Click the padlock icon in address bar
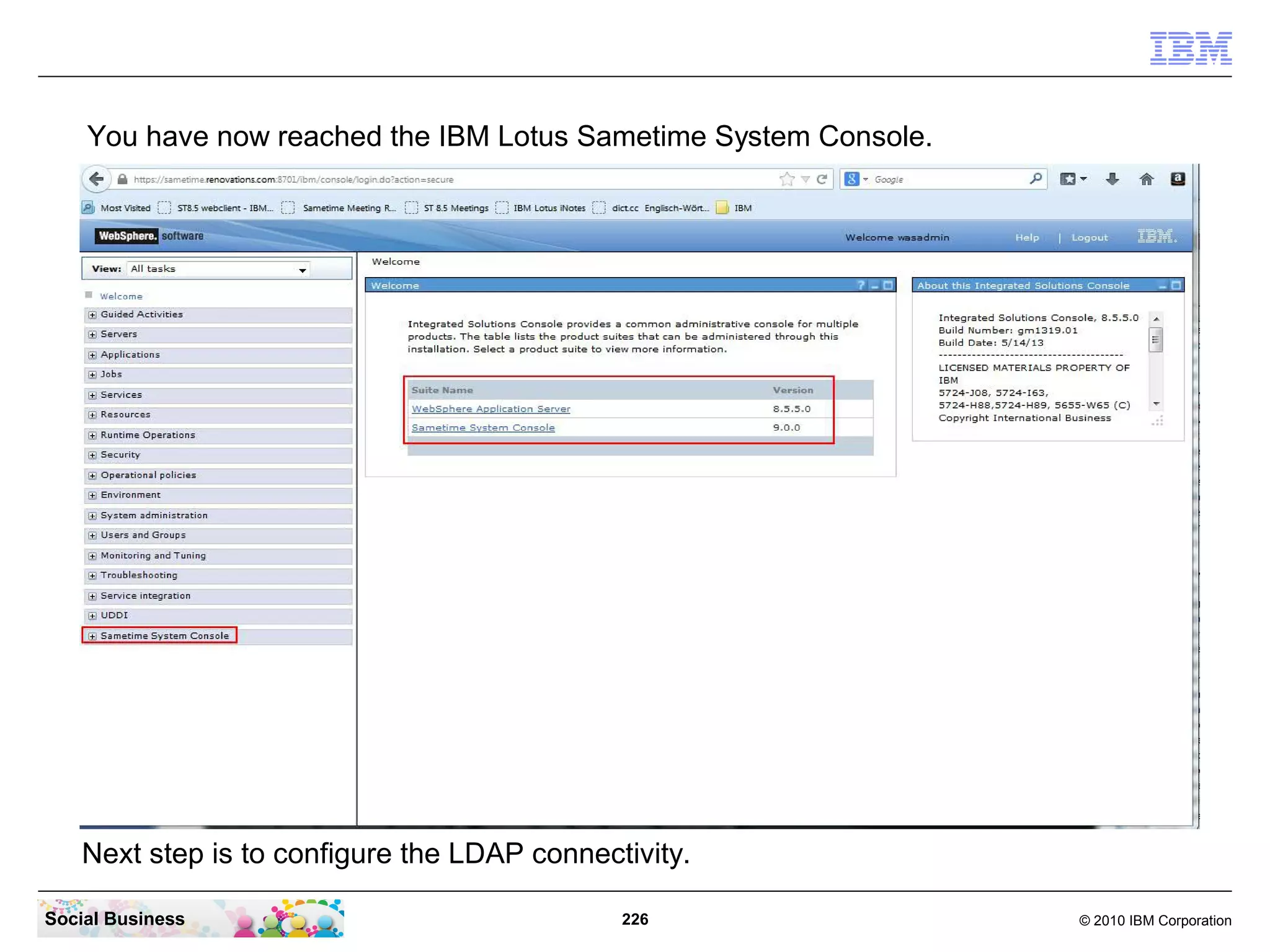 [122, 179]
